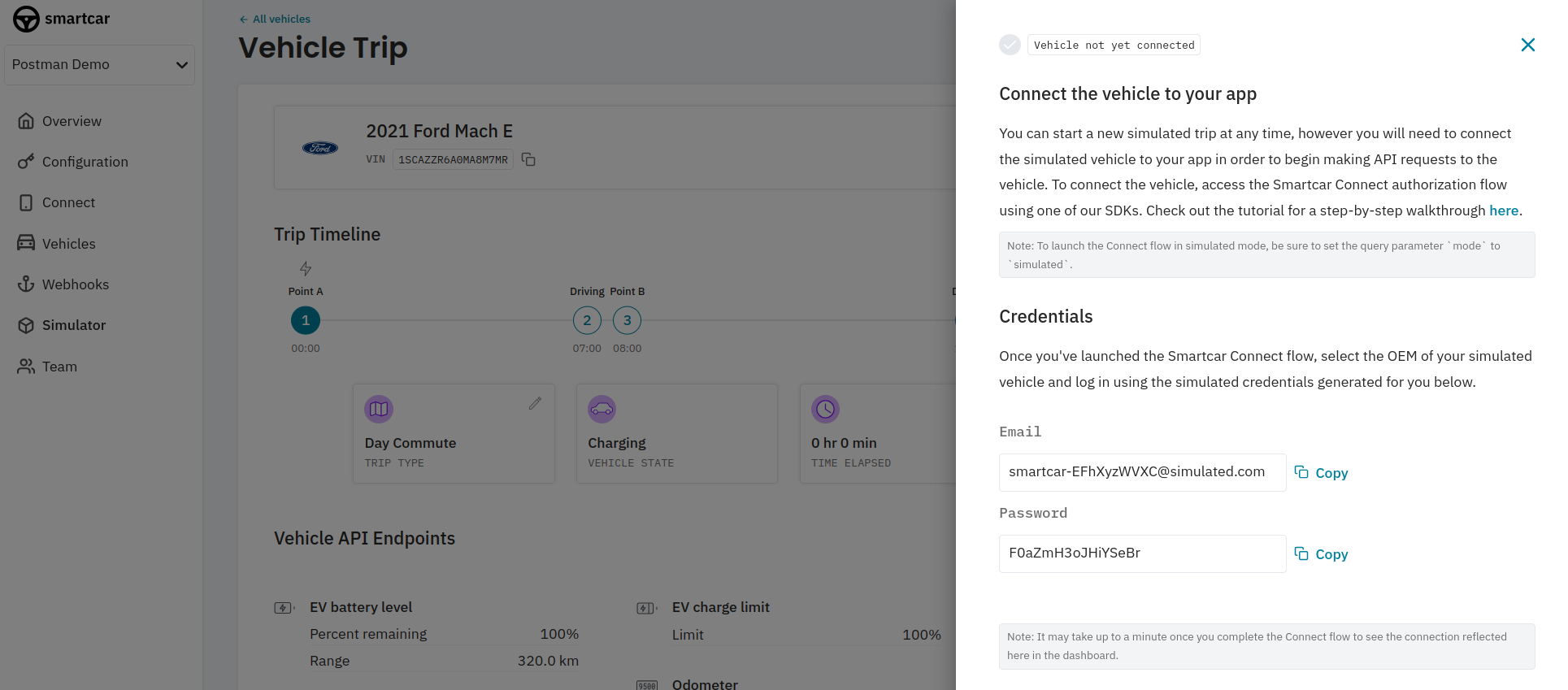Click the Team people icon
Screen dimensions: 1568x690
coord(26,367)
